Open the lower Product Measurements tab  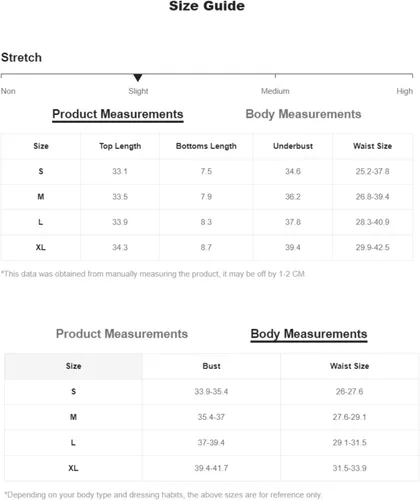point(122,334)
